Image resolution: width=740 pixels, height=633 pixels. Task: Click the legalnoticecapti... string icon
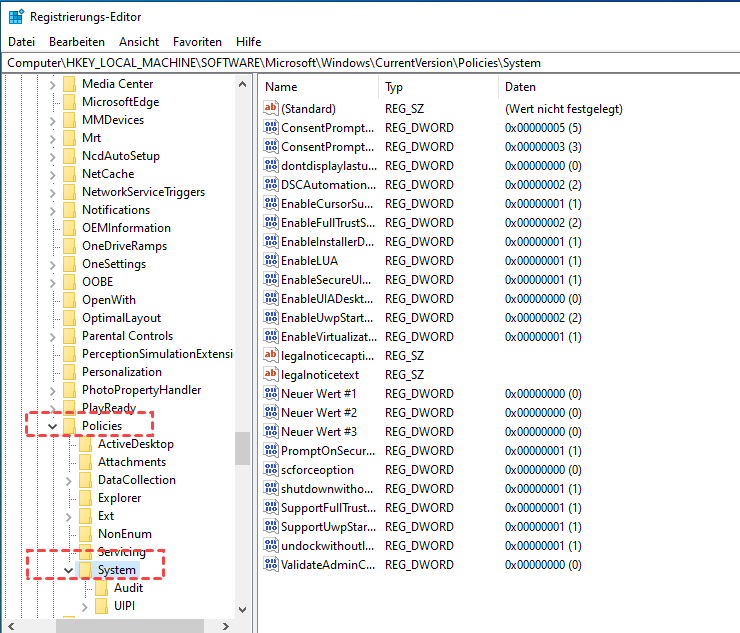tap(271, 355)
